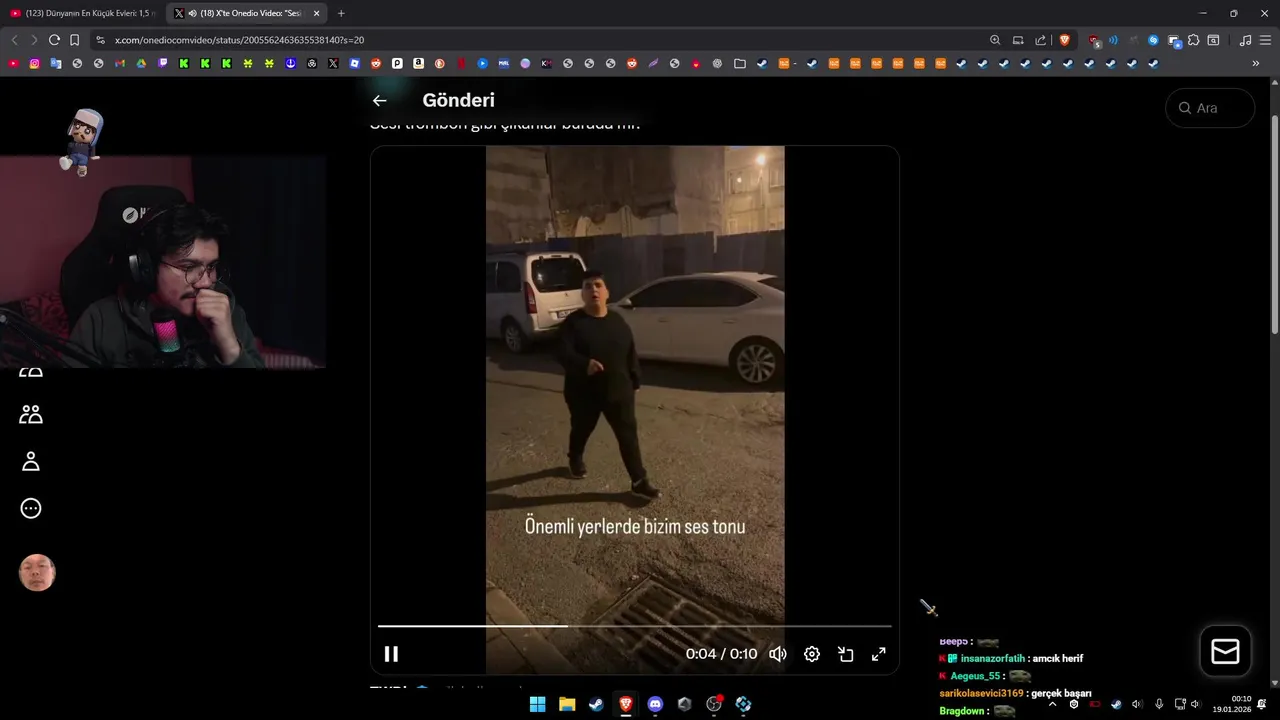Click chat username Aegeus_55

click(975, 676)
